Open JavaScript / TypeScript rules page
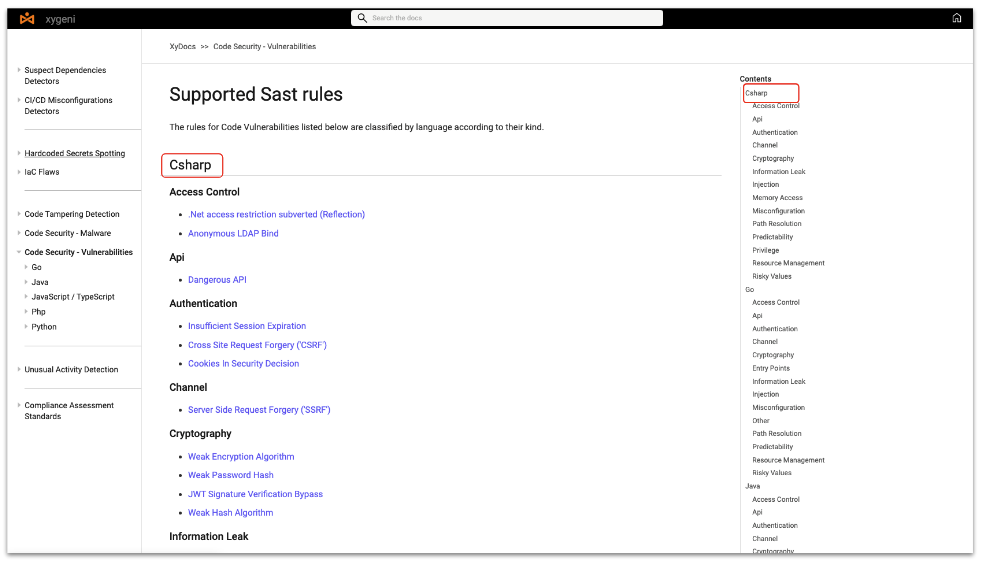Screen dimensions: 985x563 [x=73, y=297]
